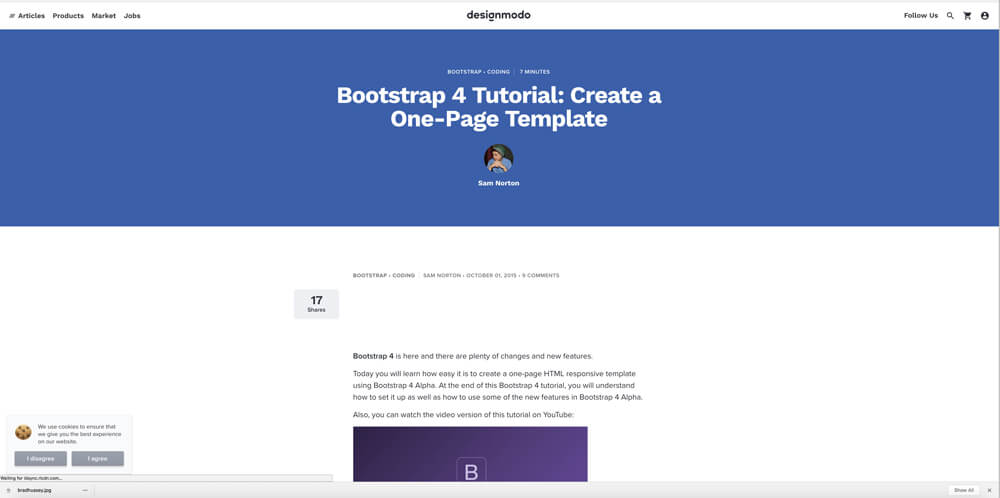
Task: Expand bradhussey.jpg download options menu
Action: coord(85,490)
